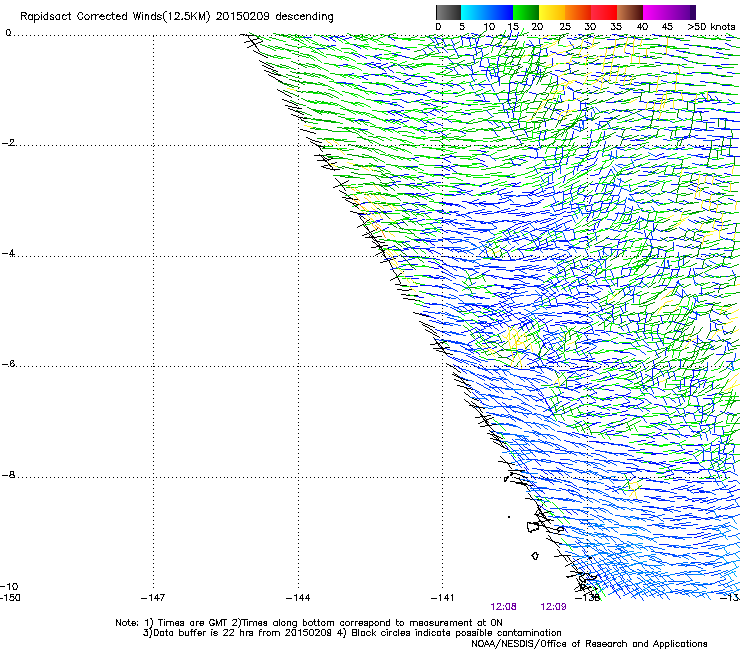Viewport: 740px width, 650px height.
Task: Click the NOAA/NESDIS Office of Research credit
Action: click(589, 644)
